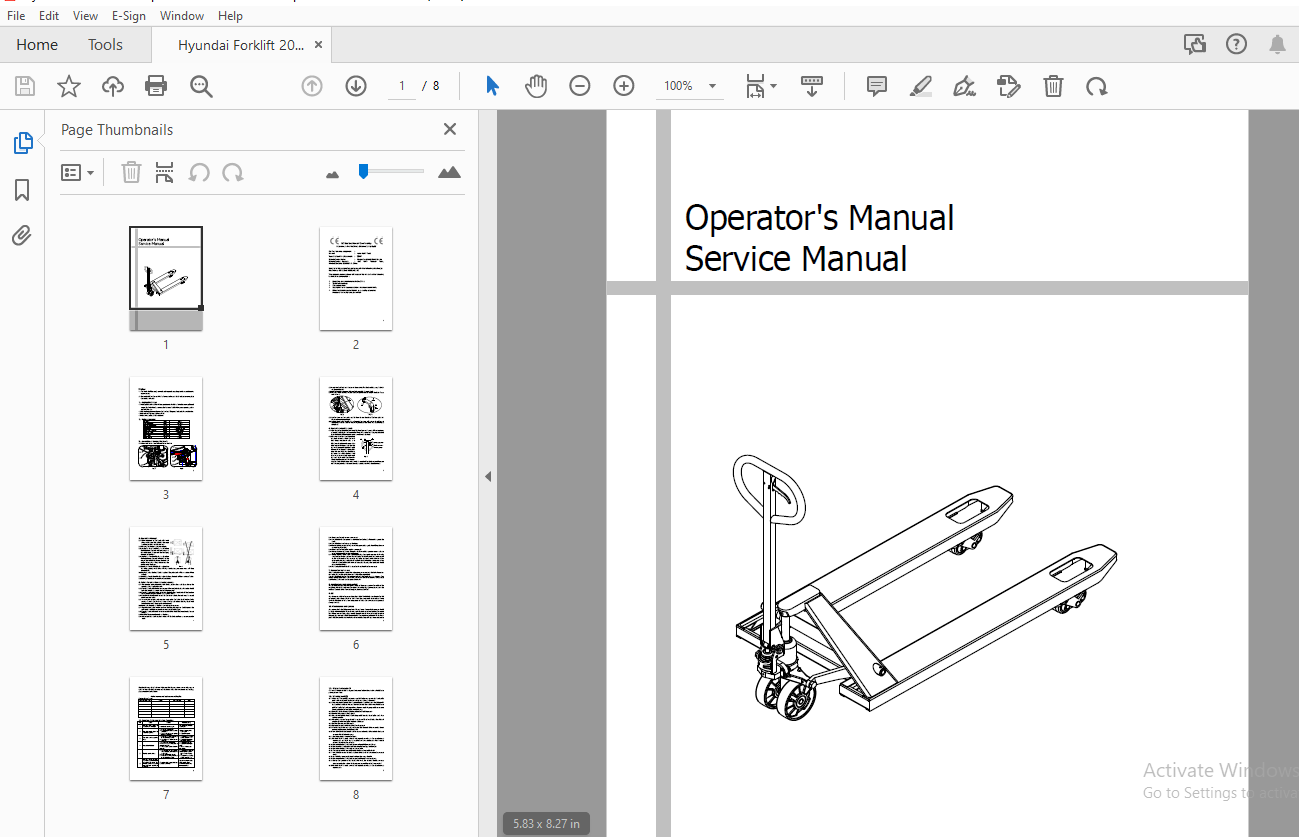Rotate thumbnail counterclockwise

click(x=199, y=173)
